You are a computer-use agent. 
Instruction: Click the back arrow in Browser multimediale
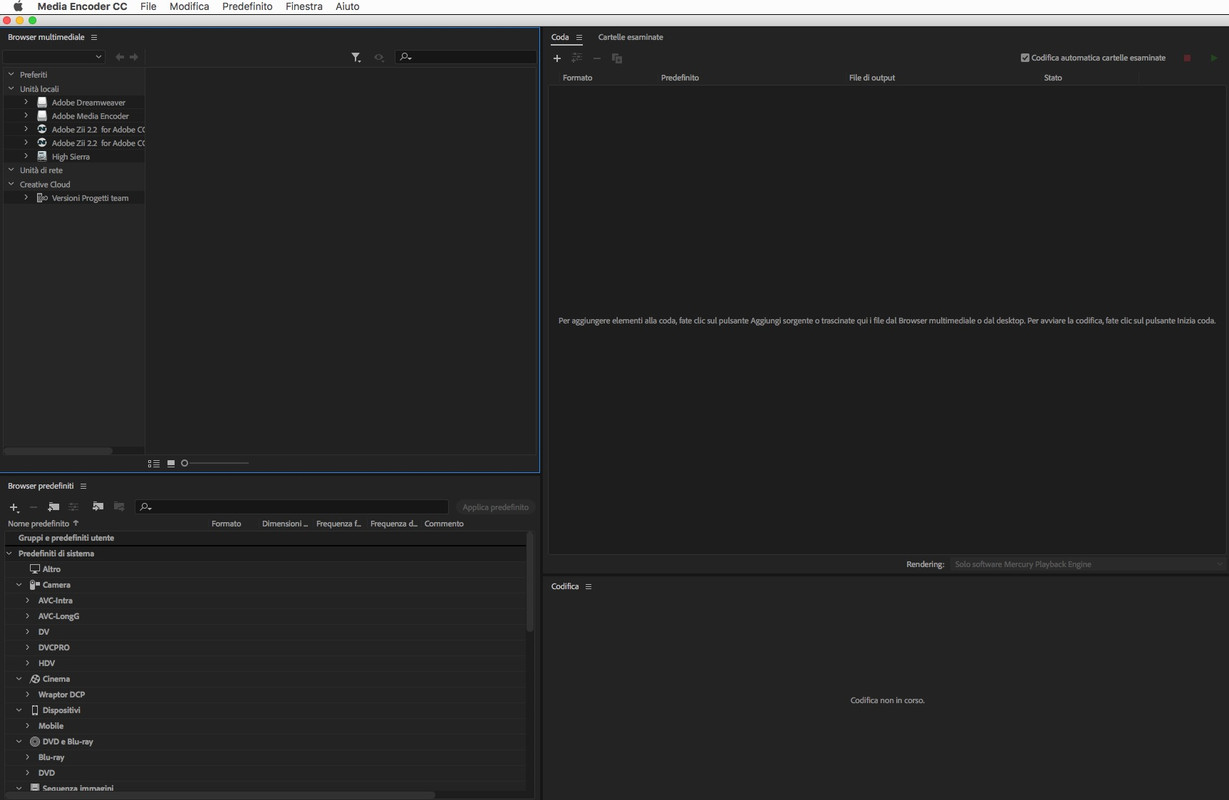point(120,57)
